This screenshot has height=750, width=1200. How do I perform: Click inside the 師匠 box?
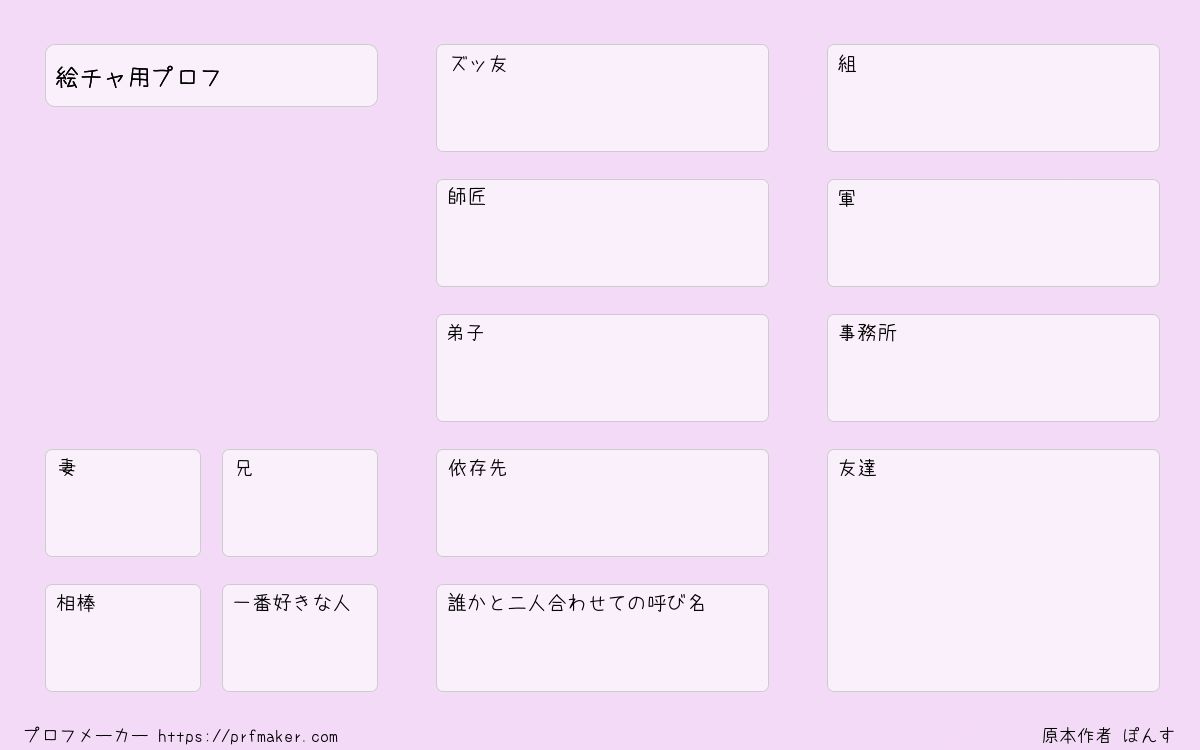pyautogui.click(x=602, y=233)
